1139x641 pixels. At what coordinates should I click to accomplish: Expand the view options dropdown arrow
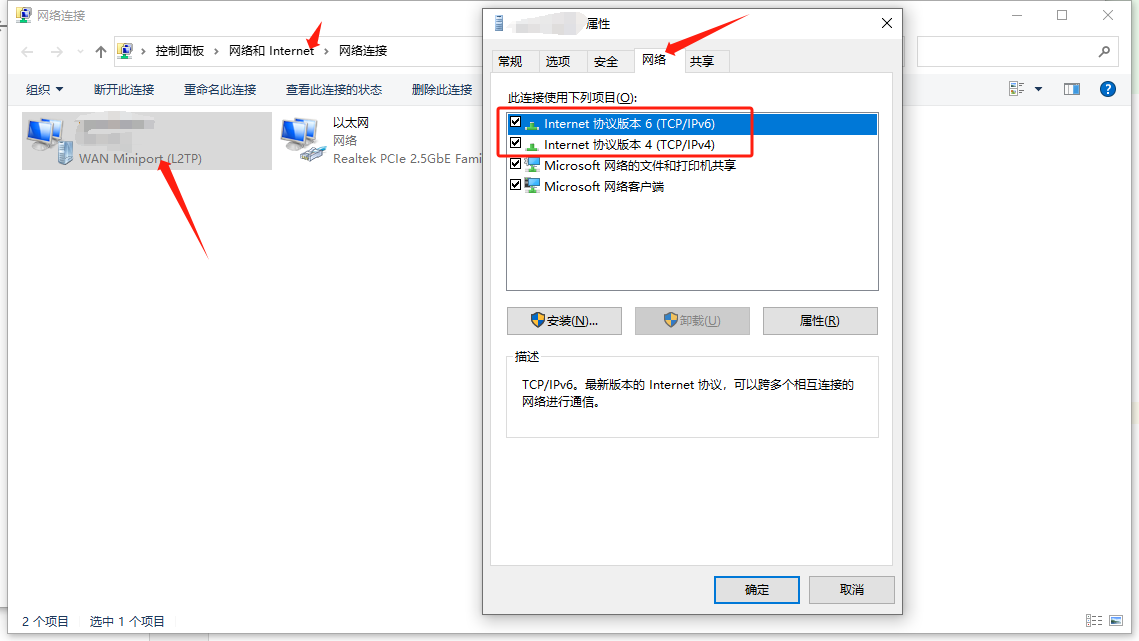tap(1038, 89)
